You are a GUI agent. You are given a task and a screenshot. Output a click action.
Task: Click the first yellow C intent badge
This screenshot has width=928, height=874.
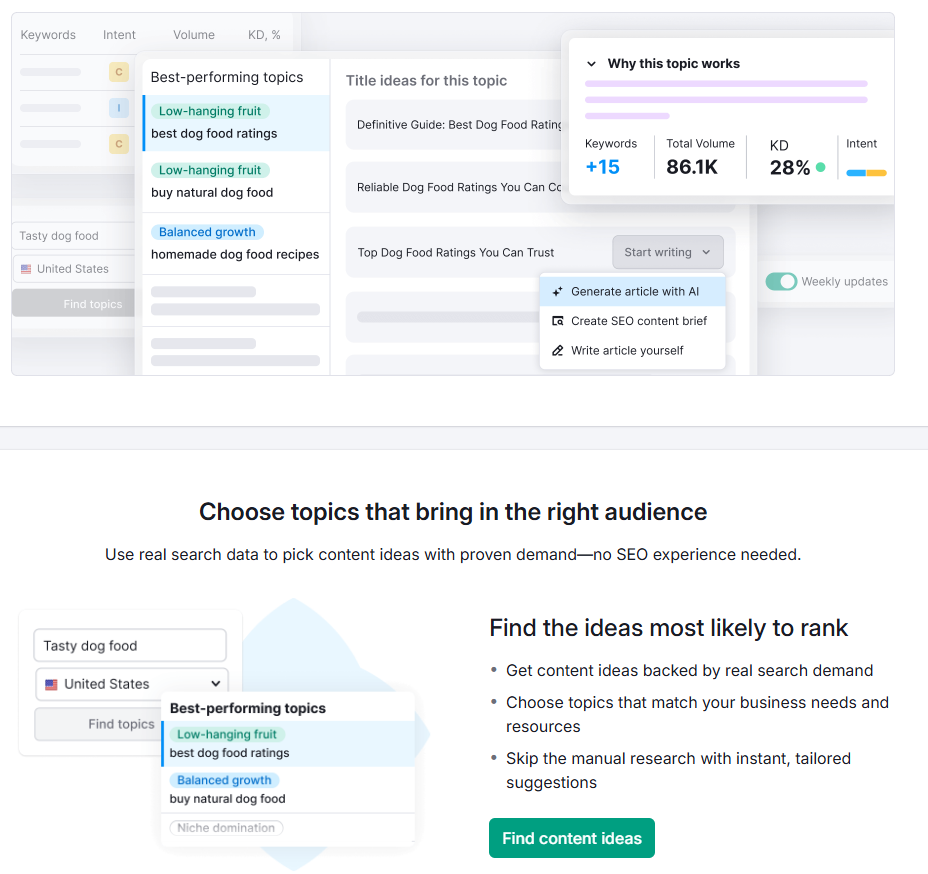click(119, 72)
